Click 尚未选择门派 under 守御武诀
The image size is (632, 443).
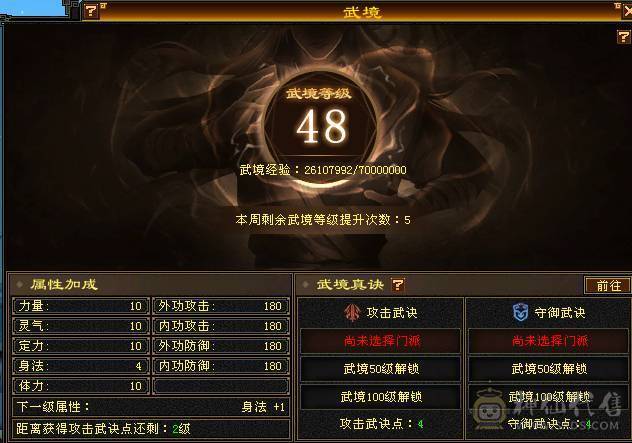click(x=549, y=341)
